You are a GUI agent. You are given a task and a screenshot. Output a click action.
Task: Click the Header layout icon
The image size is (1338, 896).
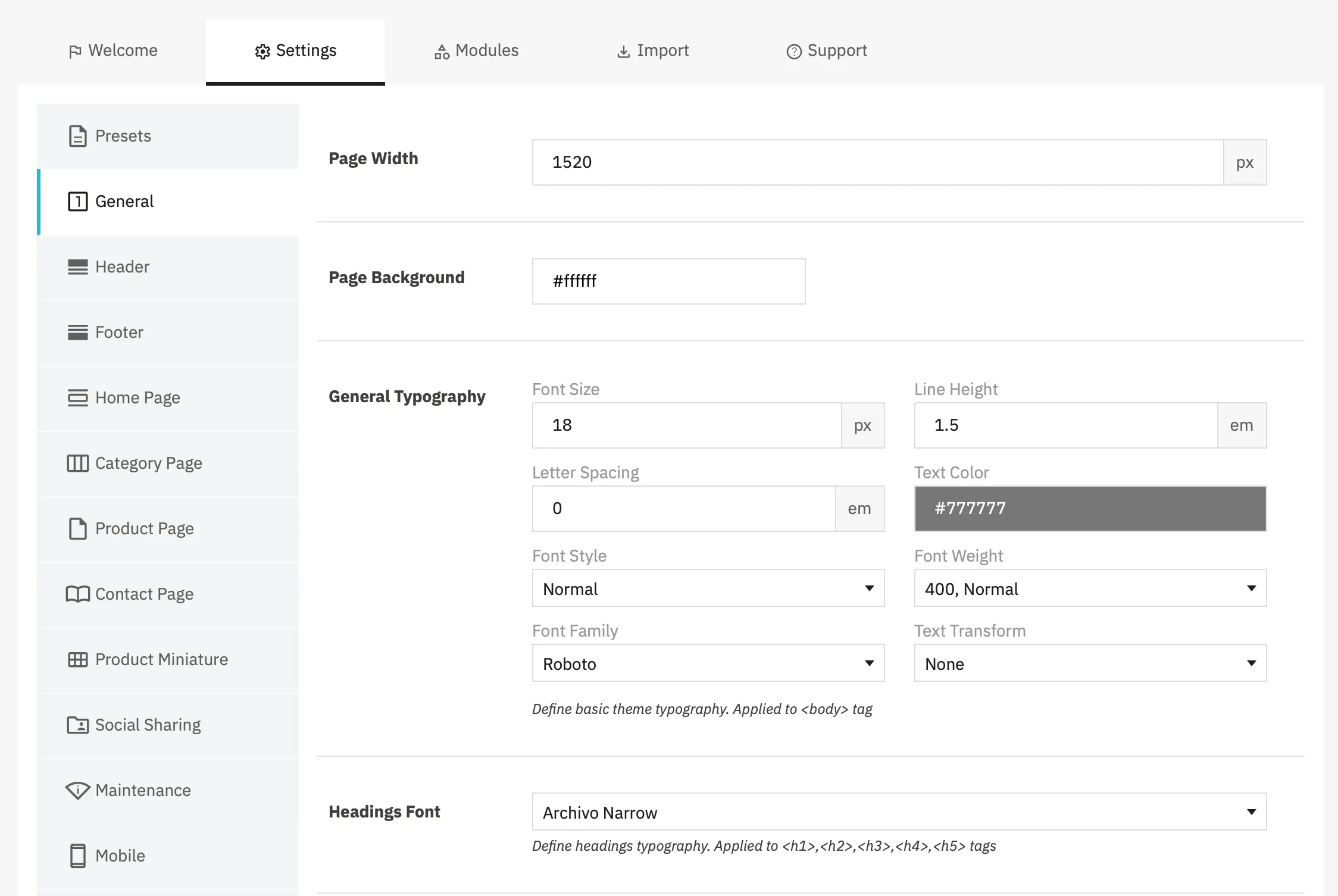tap(78, 267)
